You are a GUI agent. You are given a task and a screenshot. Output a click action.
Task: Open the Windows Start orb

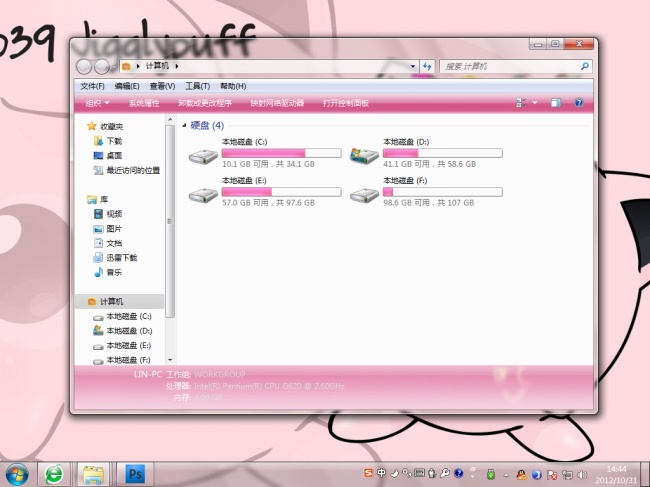(x=17, y=474)
